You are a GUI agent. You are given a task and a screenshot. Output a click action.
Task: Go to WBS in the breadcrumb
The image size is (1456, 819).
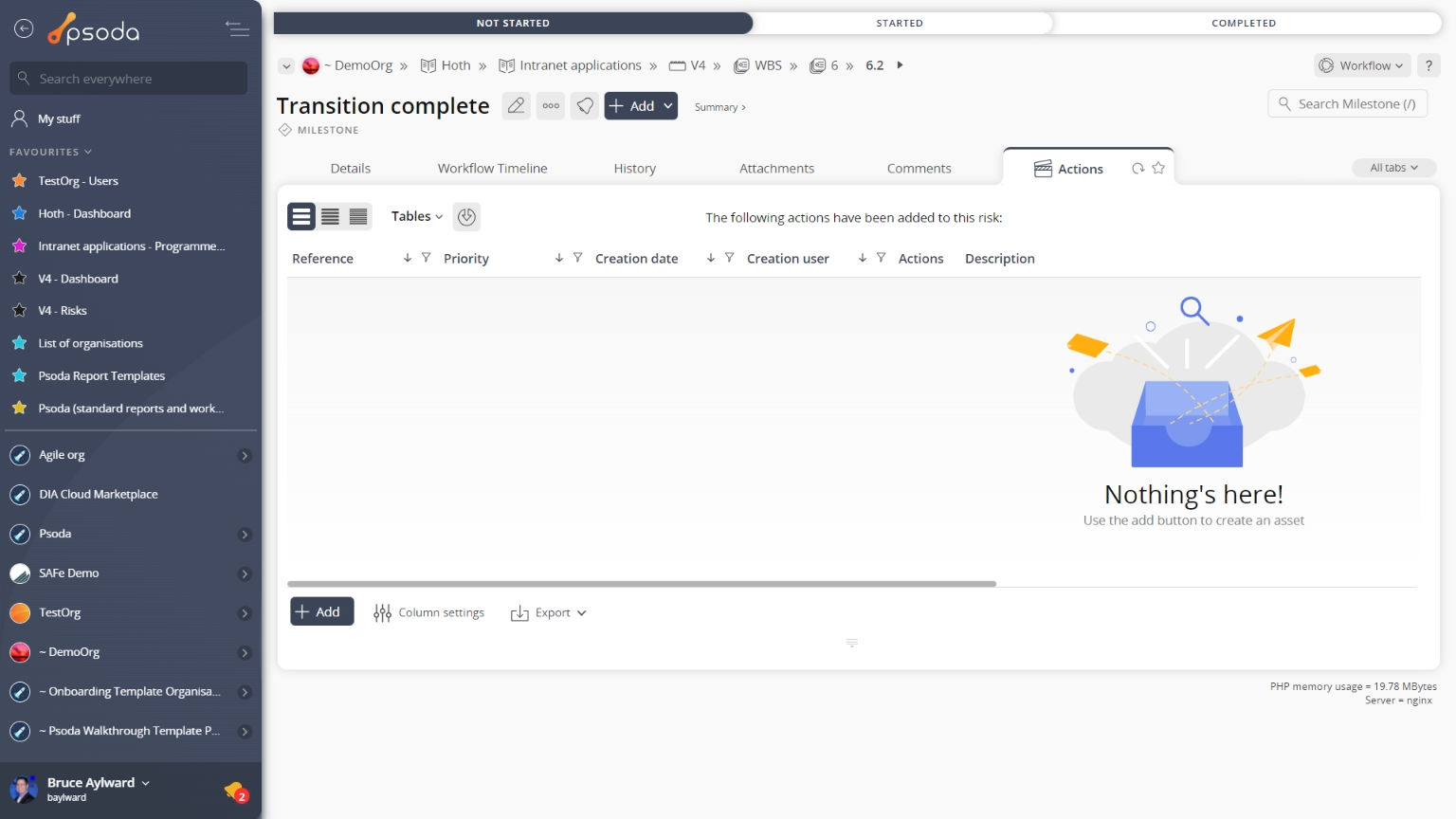pos(758,65)
